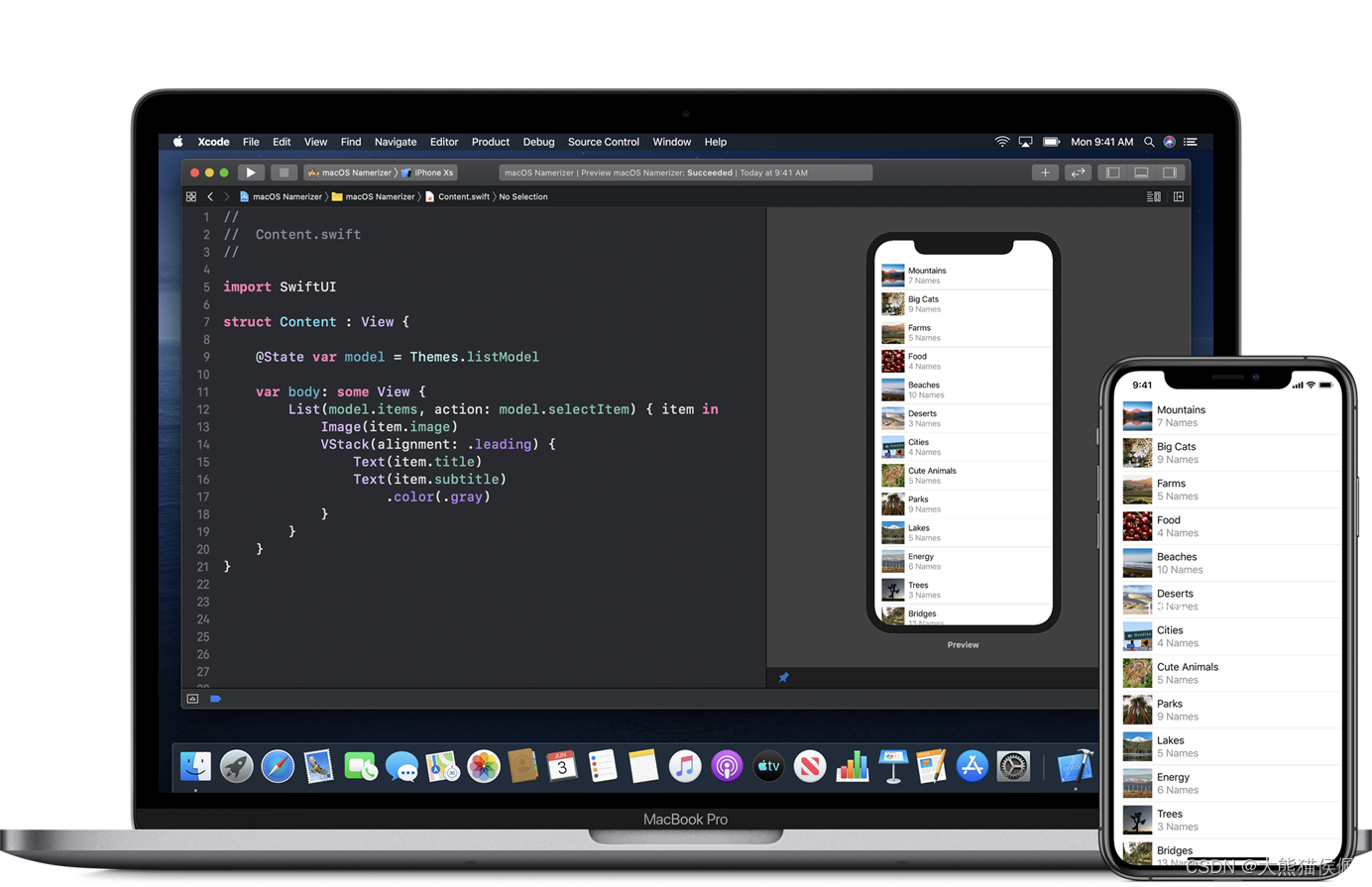Open the Wi-Fi status menu
This screenshot has height=887, width=1372.
coord(1002,142)
